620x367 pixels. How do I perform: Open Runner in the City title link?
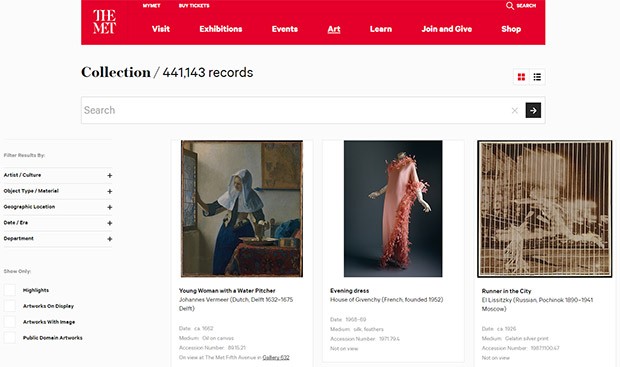506,291
